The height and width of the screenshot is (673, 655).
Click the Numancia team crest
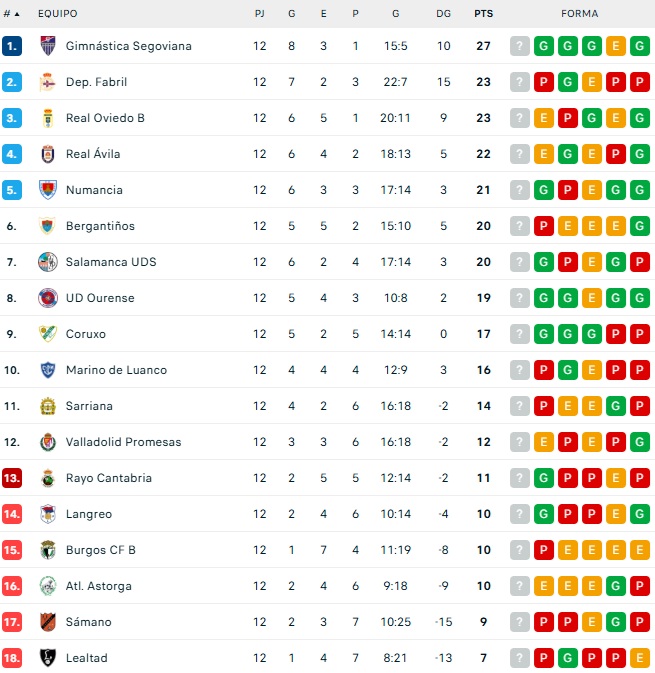click(x=47, y=190)
